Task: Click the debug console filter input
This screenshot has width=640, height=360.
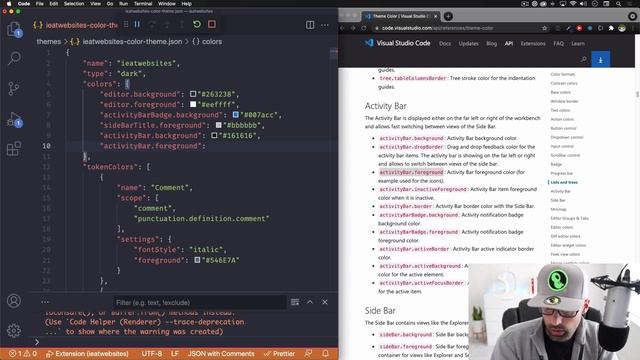Action: click(199, 302)
